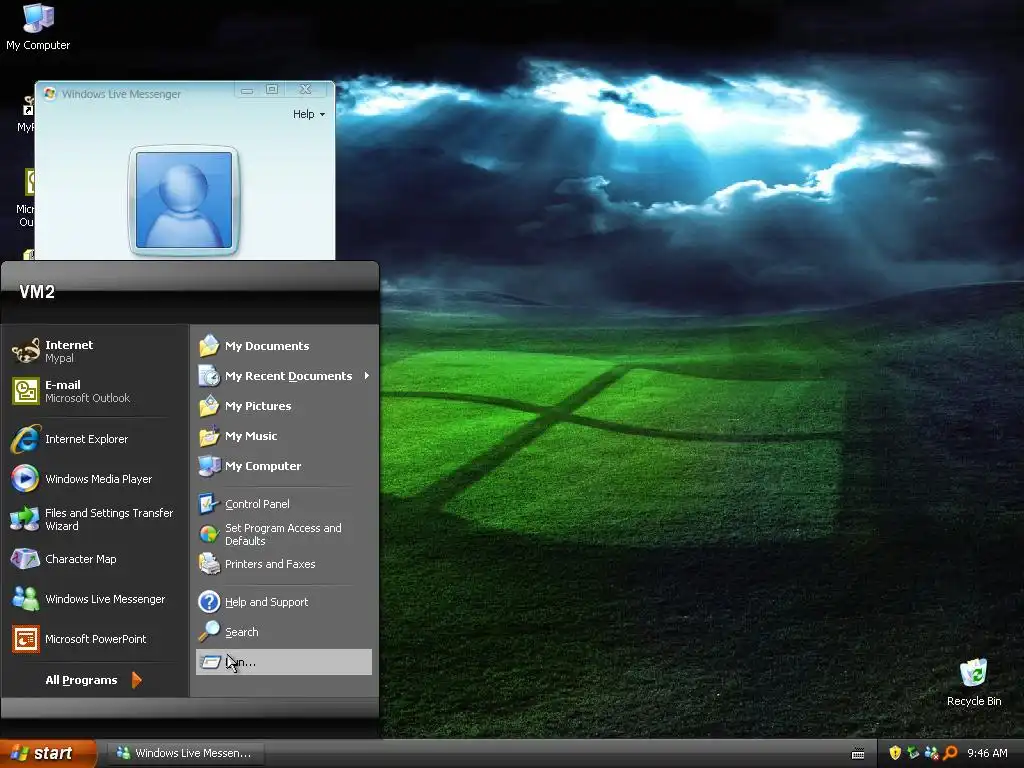Expand My Recent Documents submenu
This screenshot has width=1024, height=768.
[283, 376]
